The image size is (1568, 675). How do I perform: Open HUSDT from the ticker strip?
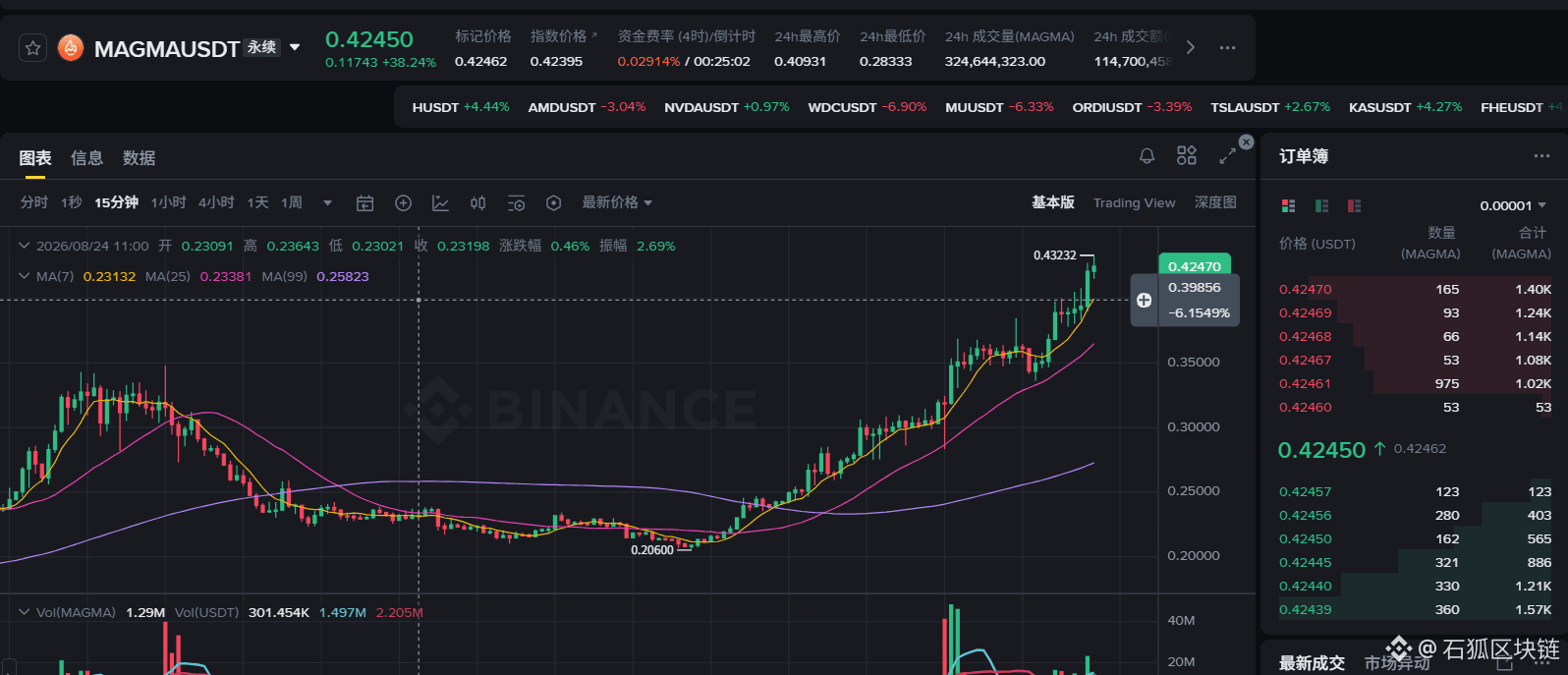[461, 107]
